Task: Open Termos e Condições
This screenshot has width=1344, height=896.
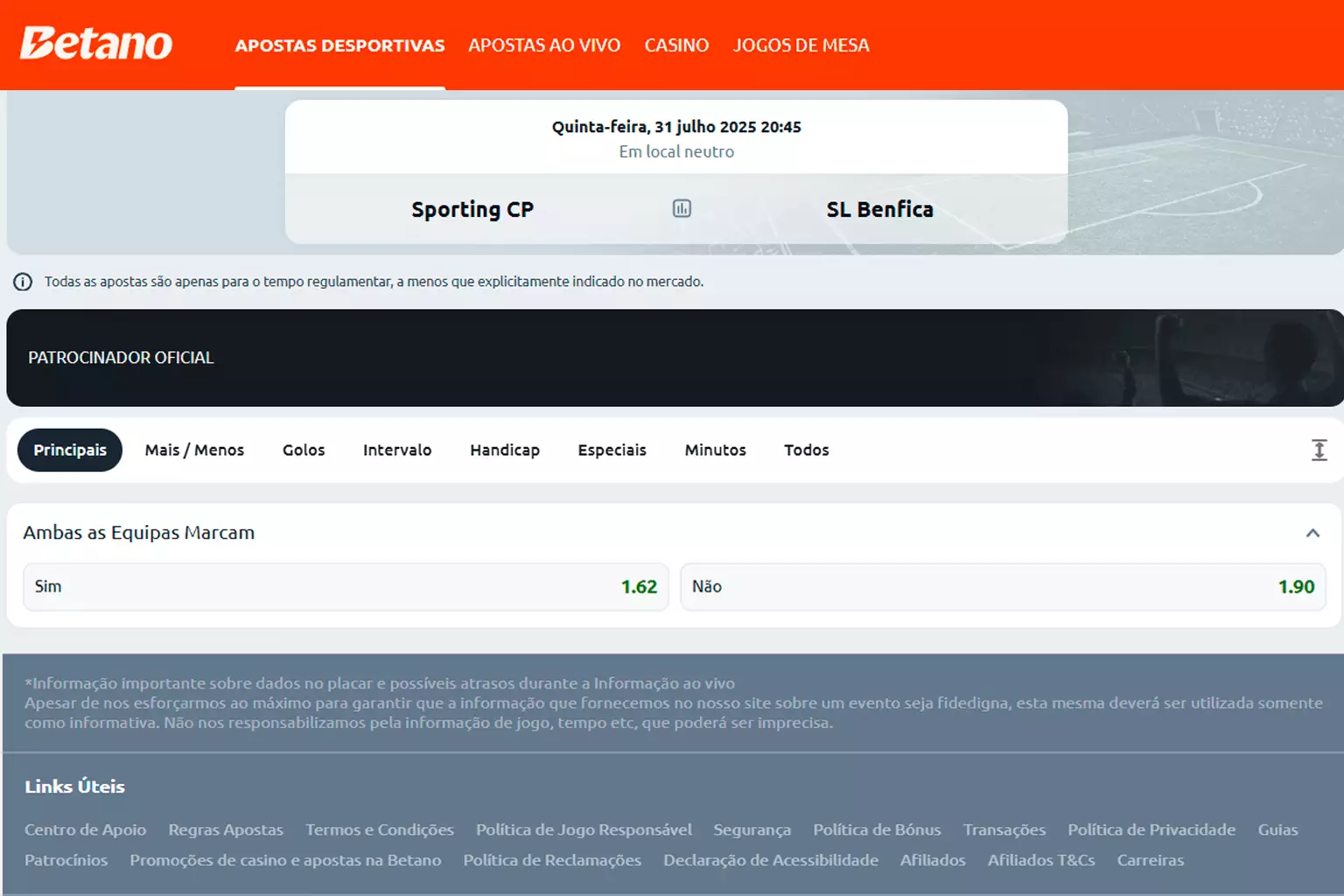Action: pos(380,829)
